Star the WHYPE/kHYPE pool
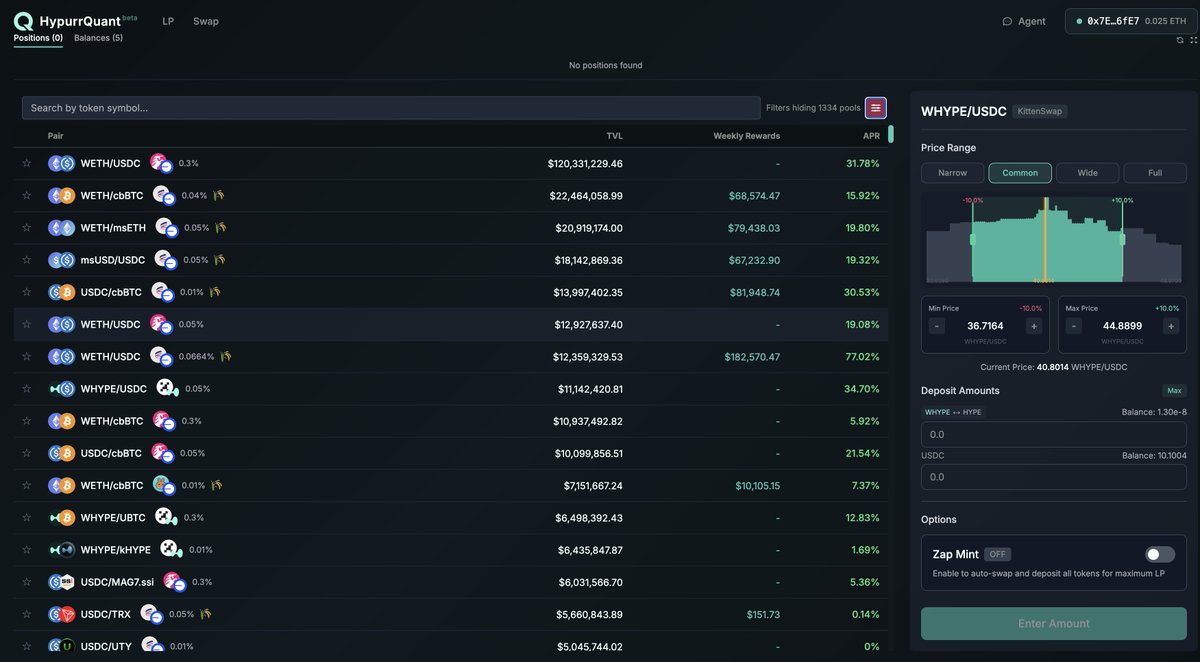Image resolution: width=1200 pixels, height=662 pixels. tap(27, 550)
